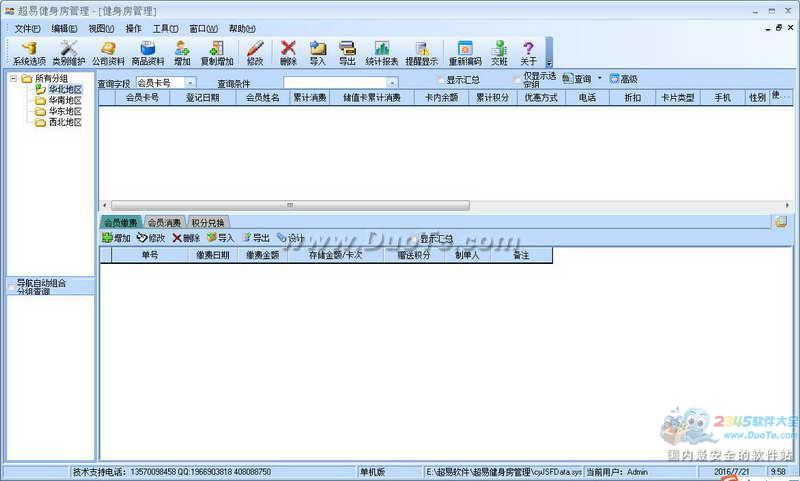Click the 制单人 column header
The height and width of the screenshot is (481, 800).
click(467, 255)
